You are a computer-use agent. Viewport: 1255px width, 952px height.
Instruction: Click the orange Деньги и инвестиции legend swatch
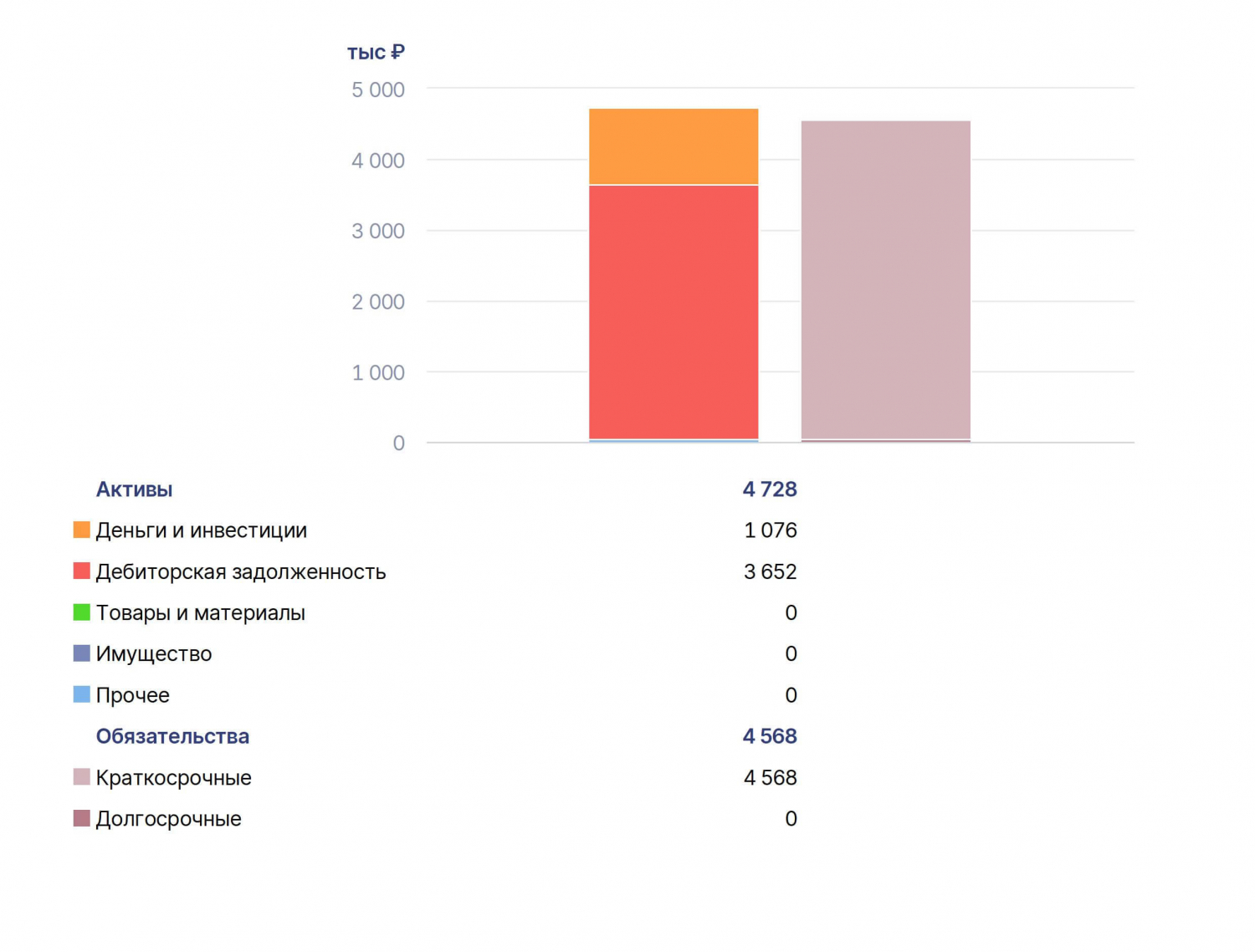pyautogui.click(x=81, y=530)
